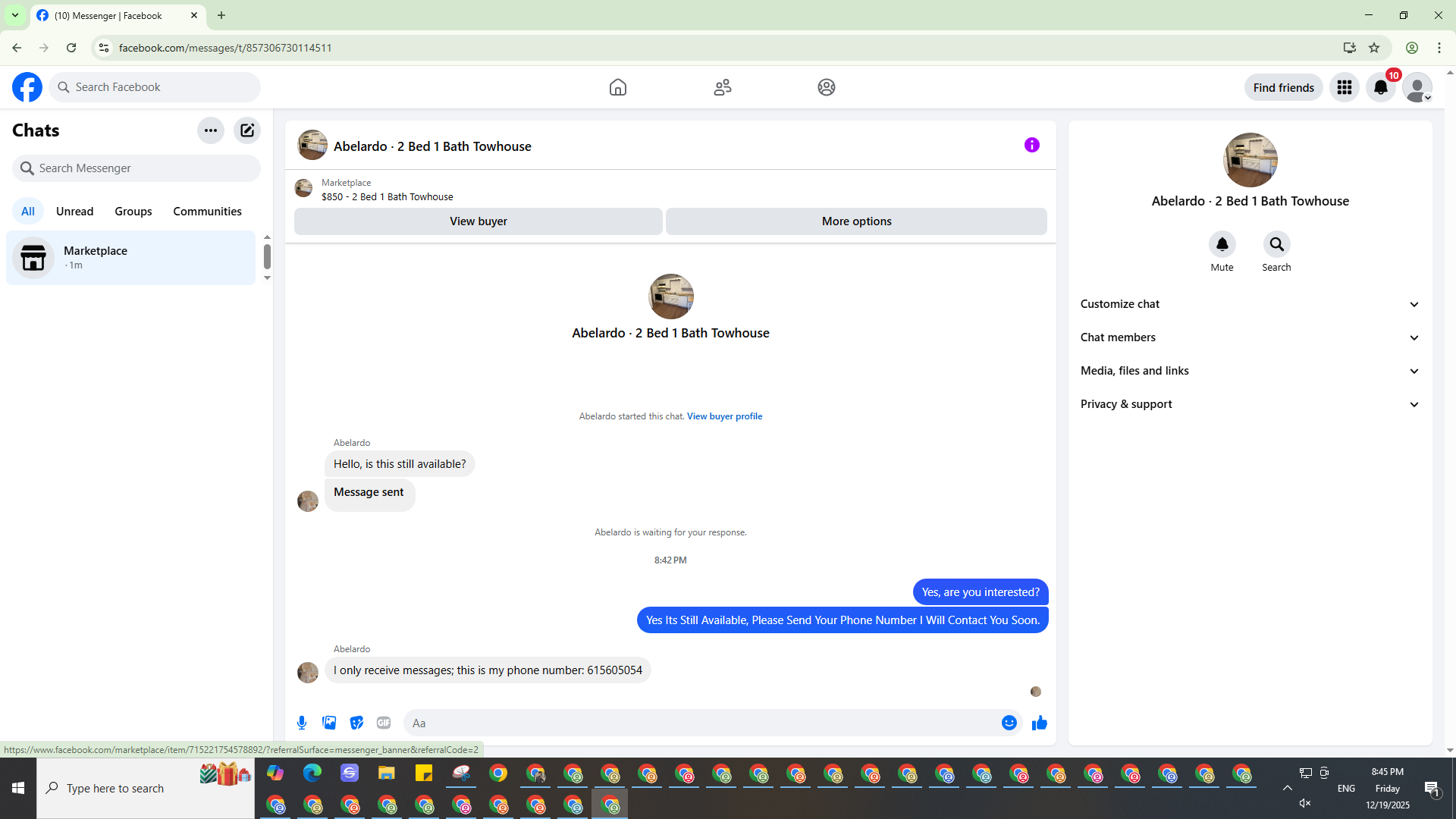Open the Facebook menu grid icon
Image resolution: width=1456 pixels, height=819 pixels.
[1345, 87]
